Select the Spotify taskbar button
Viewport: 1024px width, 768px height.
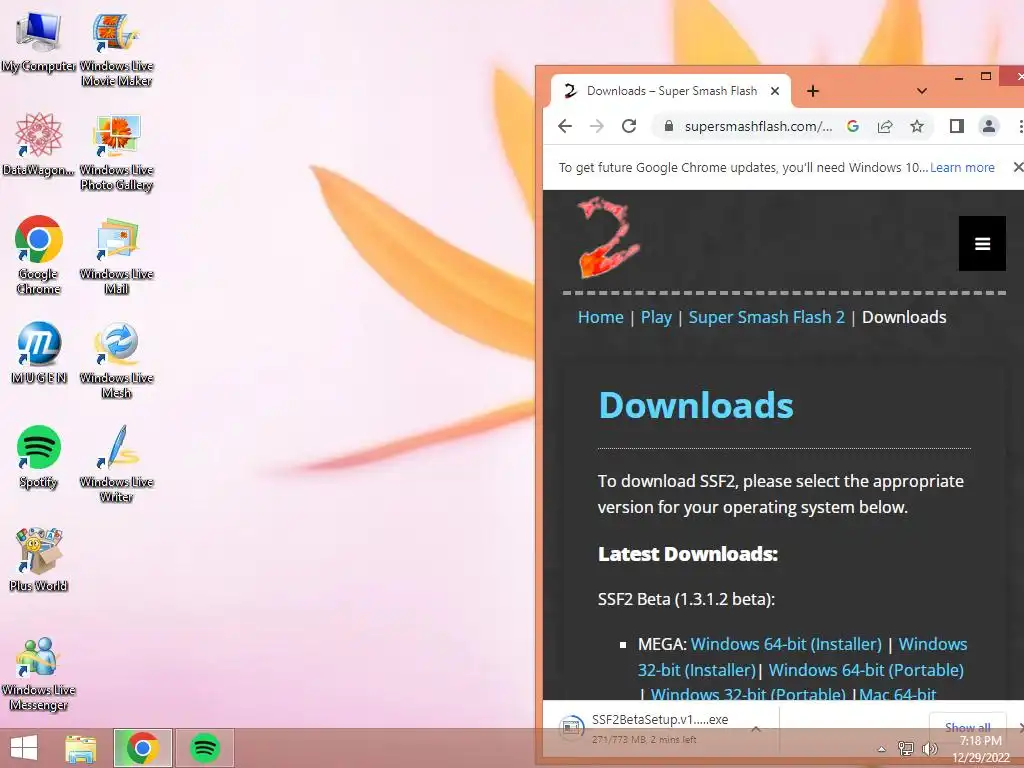[205, 748]
